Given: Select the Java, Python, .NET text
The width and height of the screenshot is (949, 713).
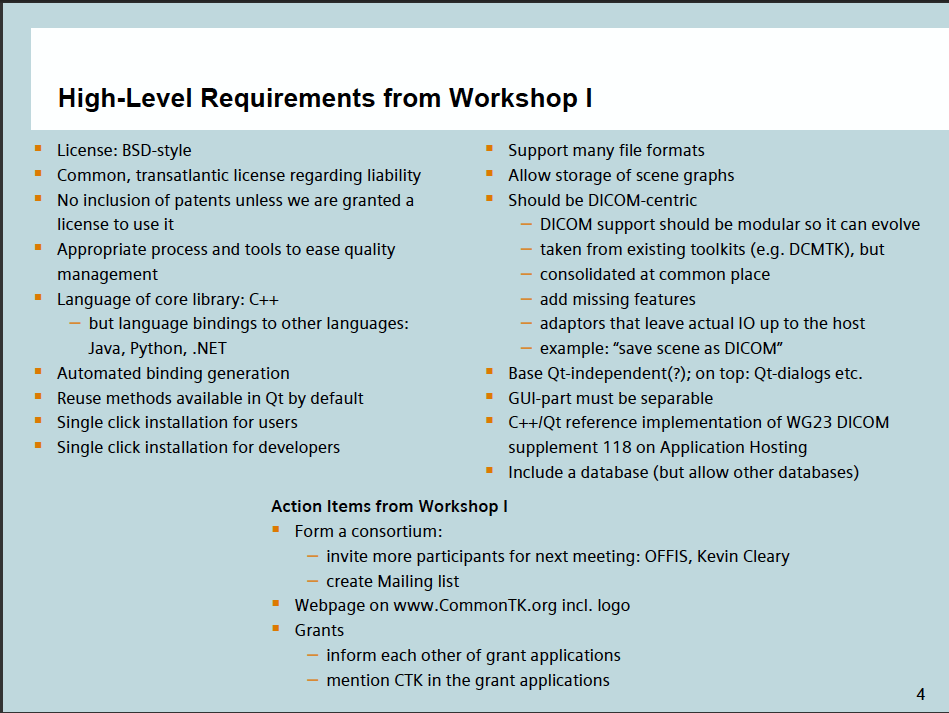Looking at the screenshot, I should [x=151, y=348].
